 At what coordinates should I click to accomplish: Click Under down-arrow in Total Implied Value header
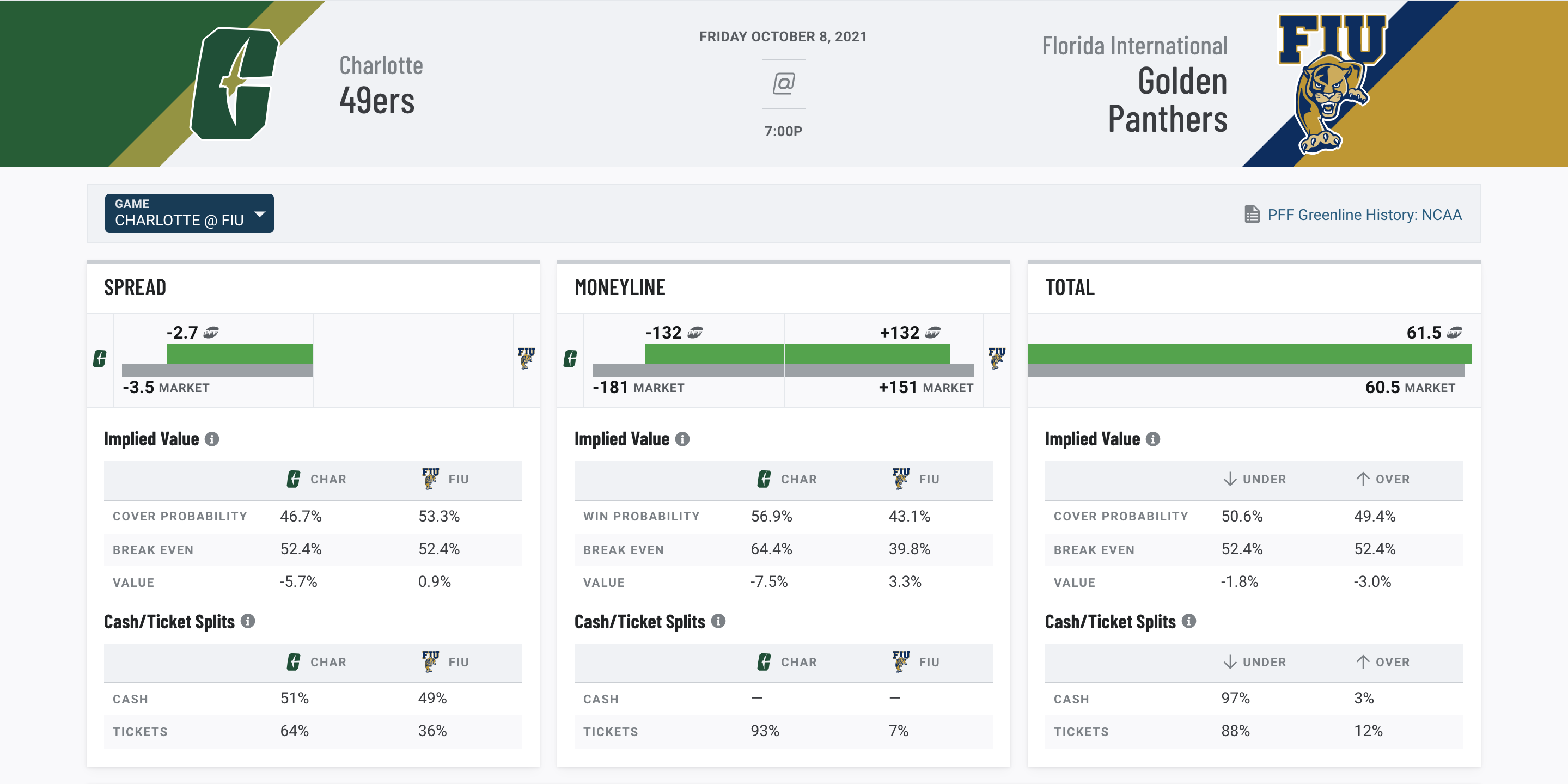(1230, 479)
